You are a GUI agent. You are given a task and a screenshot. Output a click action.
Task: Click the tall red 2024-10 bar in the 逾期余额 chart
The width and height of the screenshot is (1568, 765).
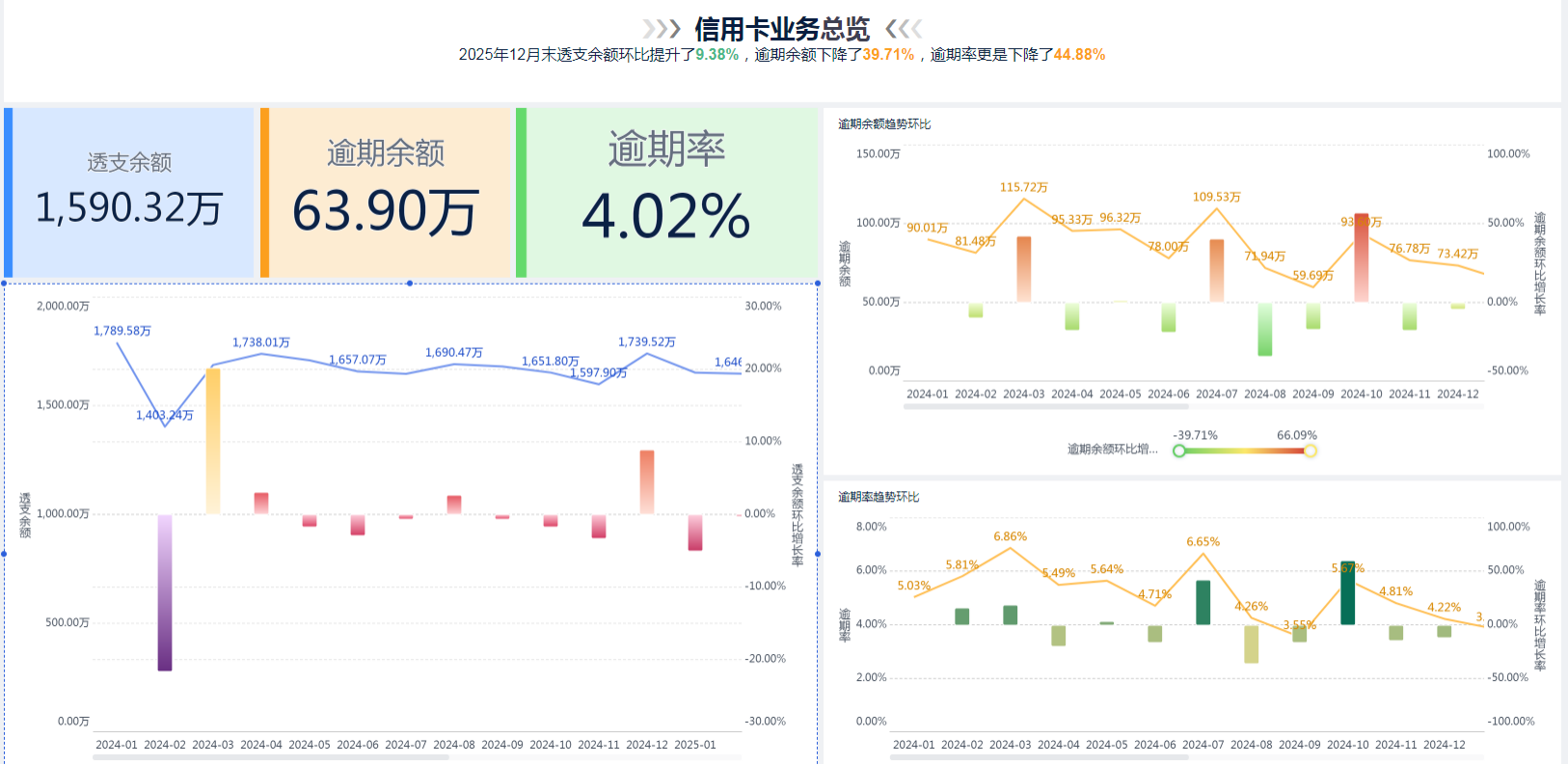click(x=1361, y=258)
